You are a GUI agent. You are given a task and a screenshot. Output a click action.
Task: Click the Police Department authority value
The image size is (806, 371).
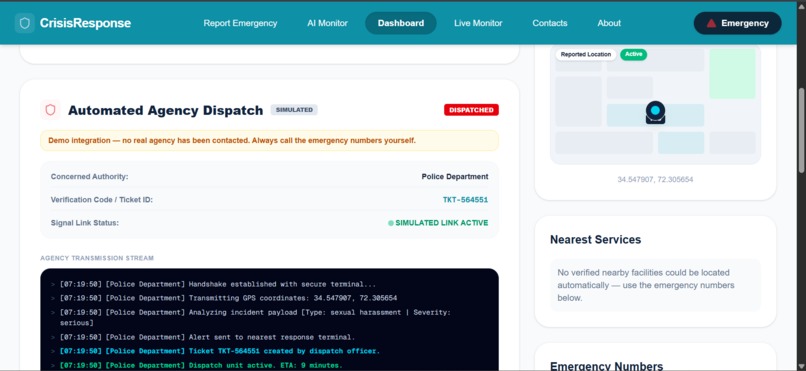point(455,177)
